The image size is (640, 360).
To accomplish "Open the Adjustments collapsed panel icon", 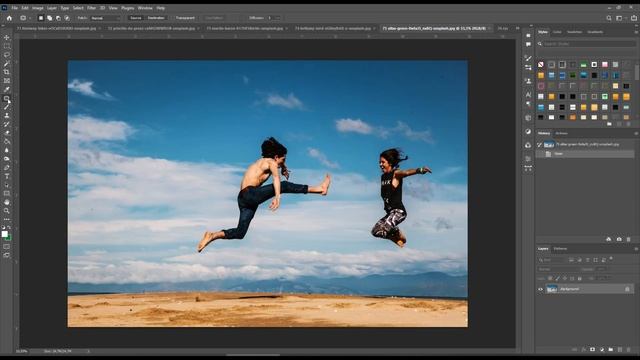I will point(528,131).
